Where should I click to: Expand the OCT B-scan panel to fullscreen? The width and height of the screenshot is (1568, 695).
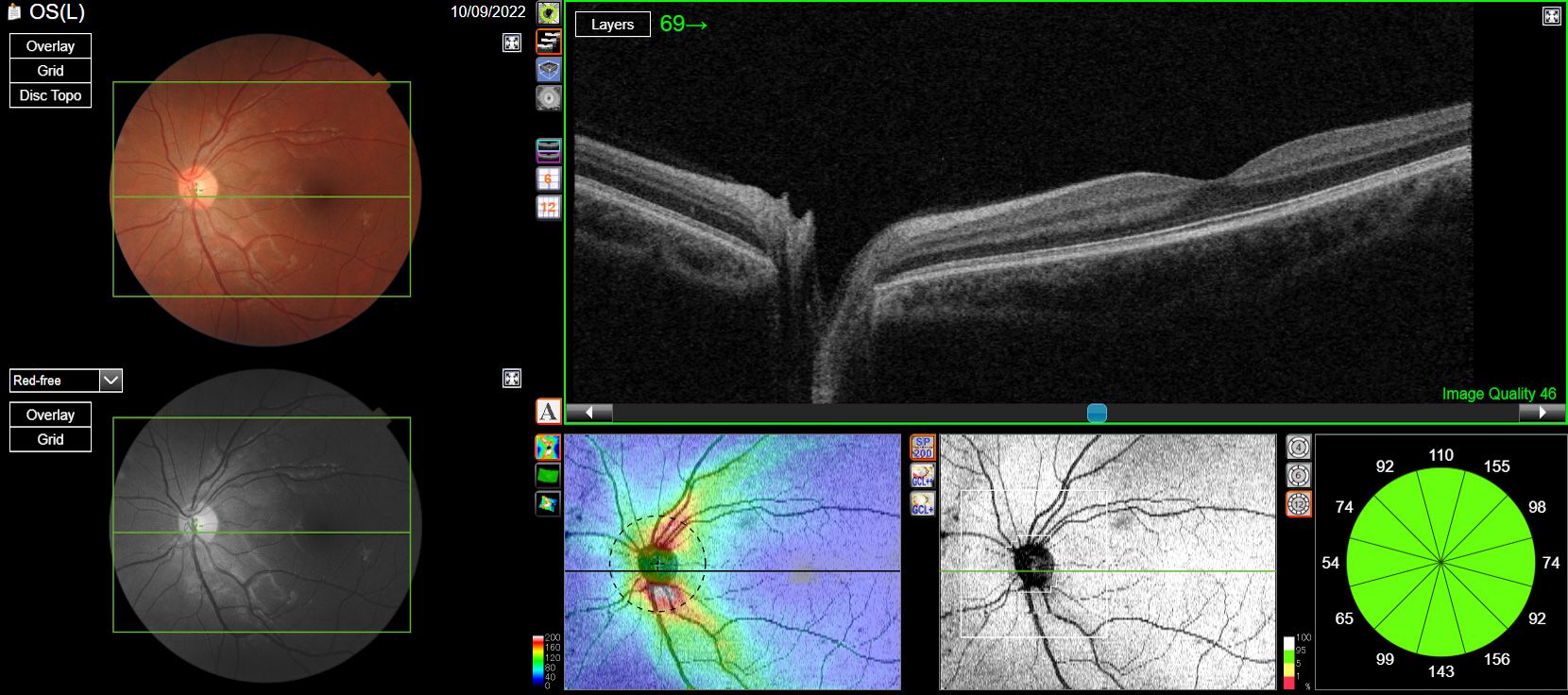point(1551,16)
